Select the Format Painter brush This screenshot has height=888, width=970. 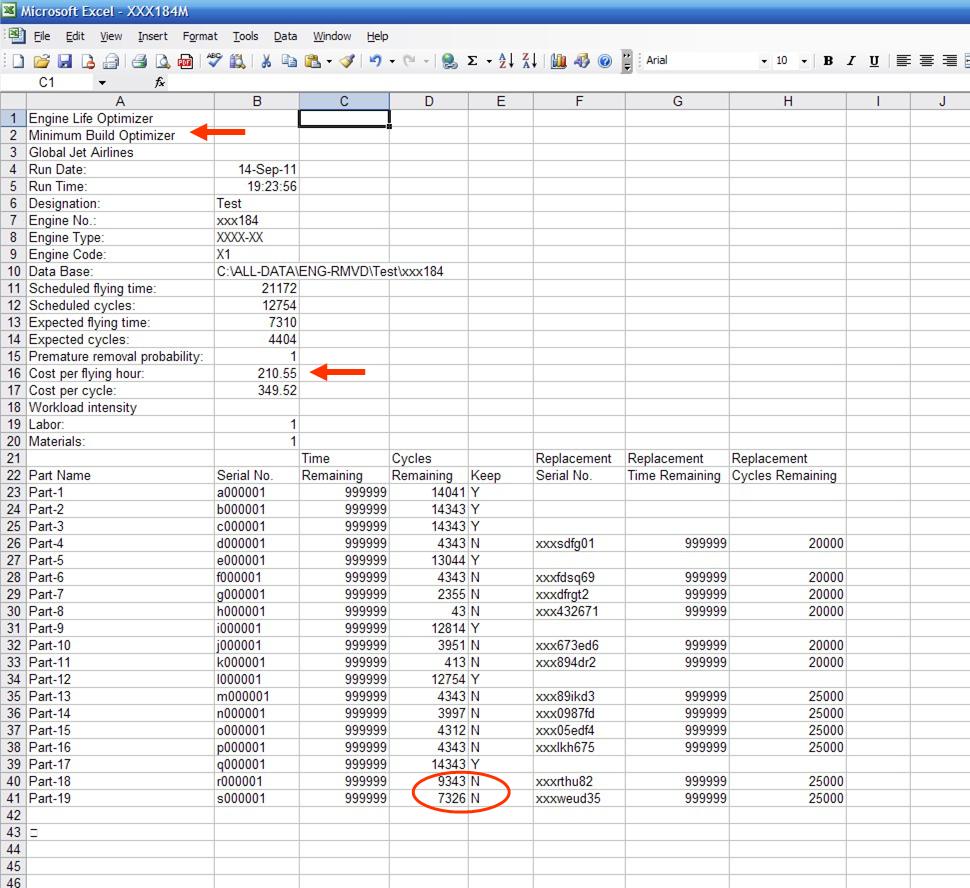pos(347,61)
